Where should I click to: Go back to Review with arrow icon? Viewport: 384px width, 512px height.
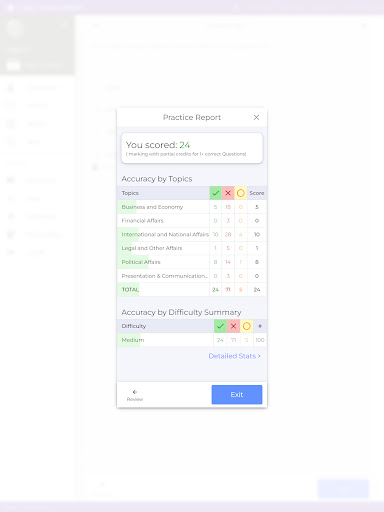pos(135,395)
